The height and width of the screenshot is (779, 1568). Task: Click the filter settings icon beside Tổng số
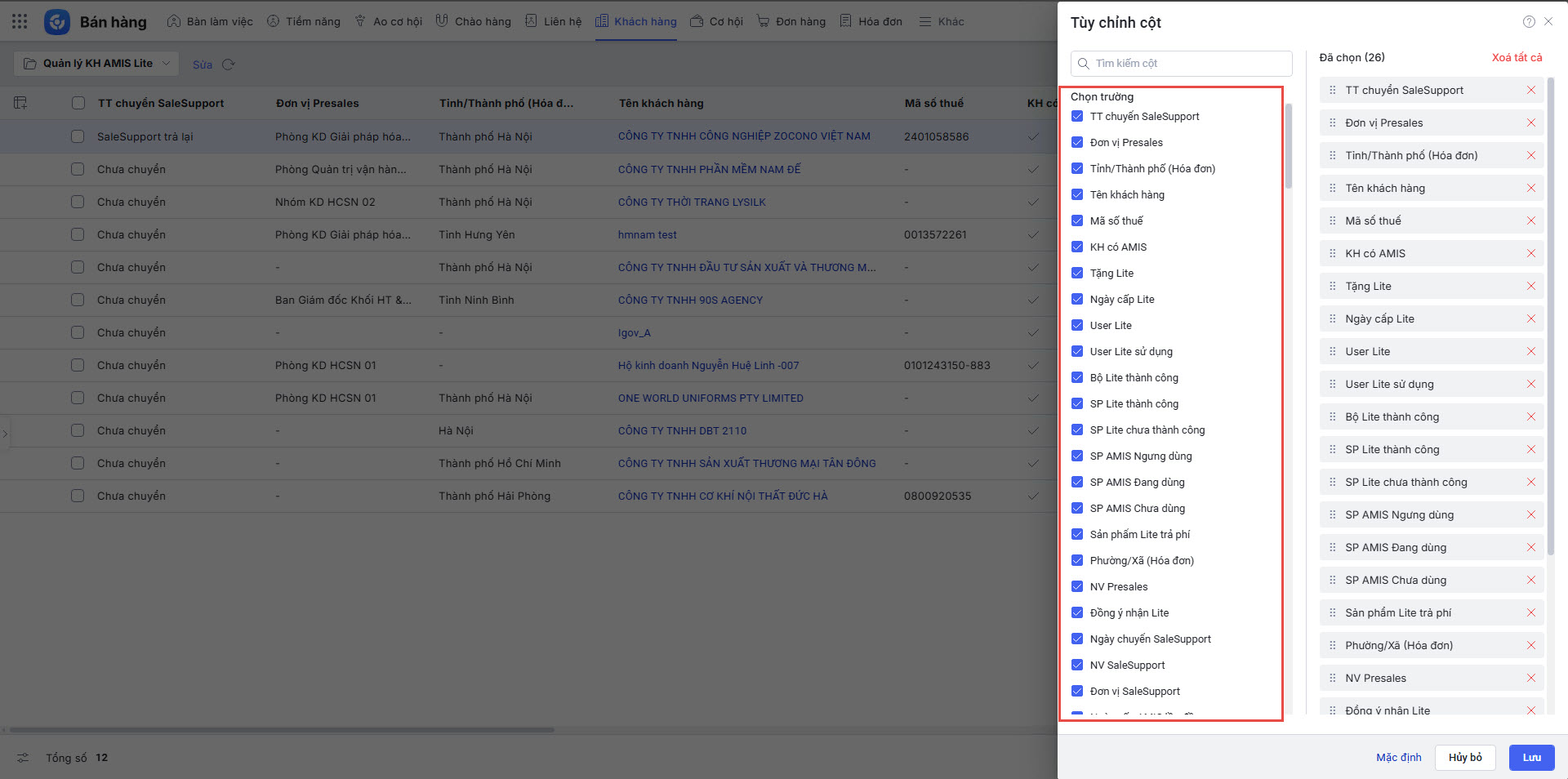point(23,758)
